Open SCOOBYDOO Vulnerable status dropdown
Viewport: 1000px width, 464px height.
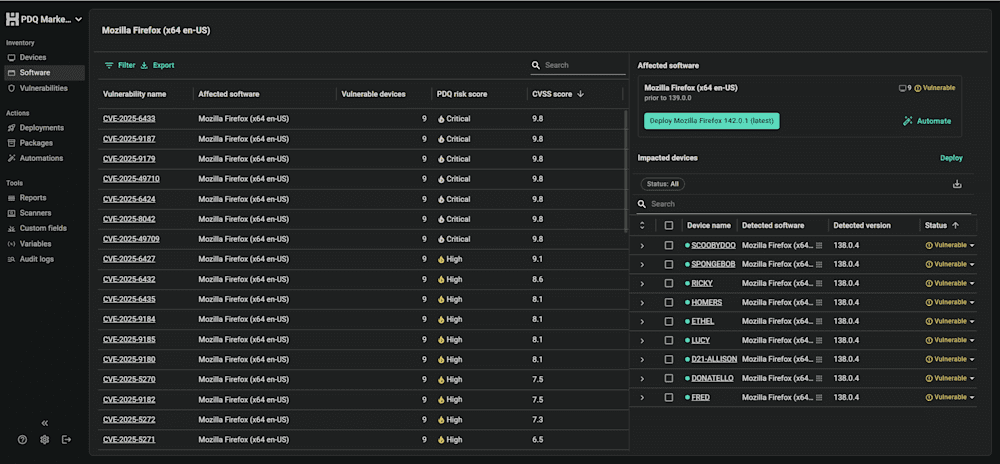(x=950, y=245)
